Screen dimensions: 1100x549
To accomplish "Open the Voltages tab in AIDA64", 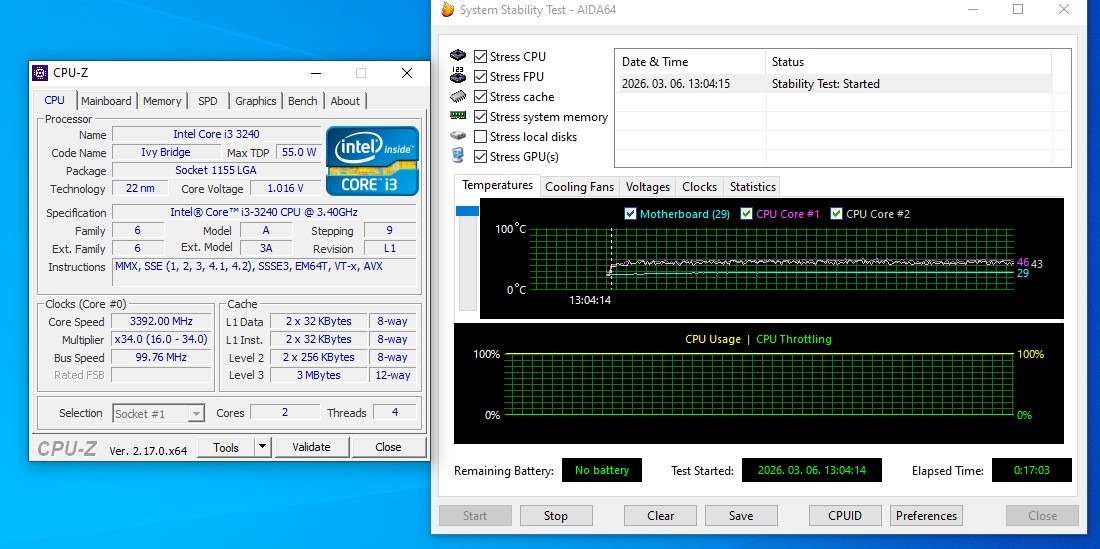I will coord(648,187).
